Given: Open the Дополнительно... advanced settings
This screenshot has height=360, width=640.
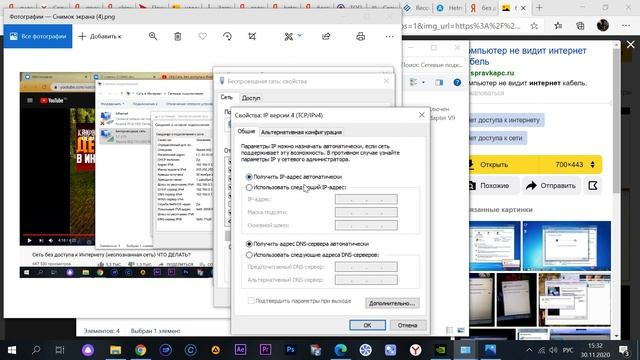Looking at the screenshot, I should point(392,303).
